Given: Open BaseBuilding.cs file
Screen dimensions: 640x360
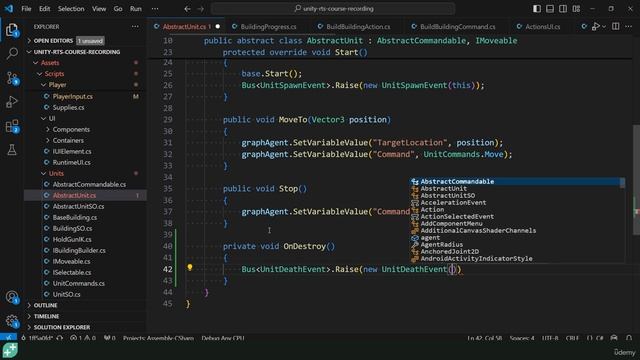Looking at the screenshot, I should [x=75, y=218].
